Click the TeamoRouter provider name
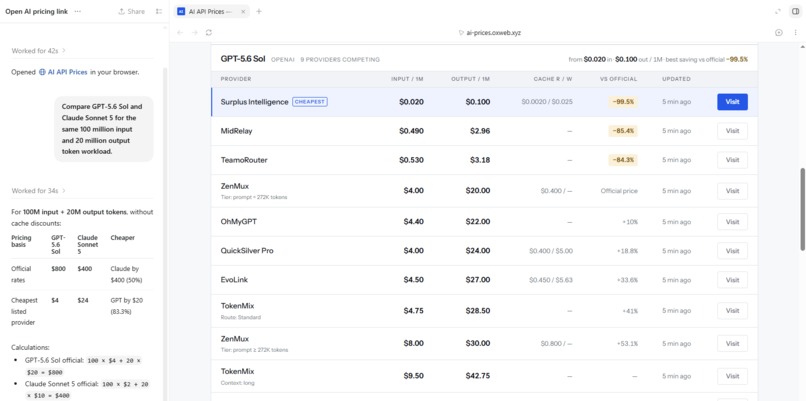The width and height of the screenshot is (806, 401). (244, 160)
